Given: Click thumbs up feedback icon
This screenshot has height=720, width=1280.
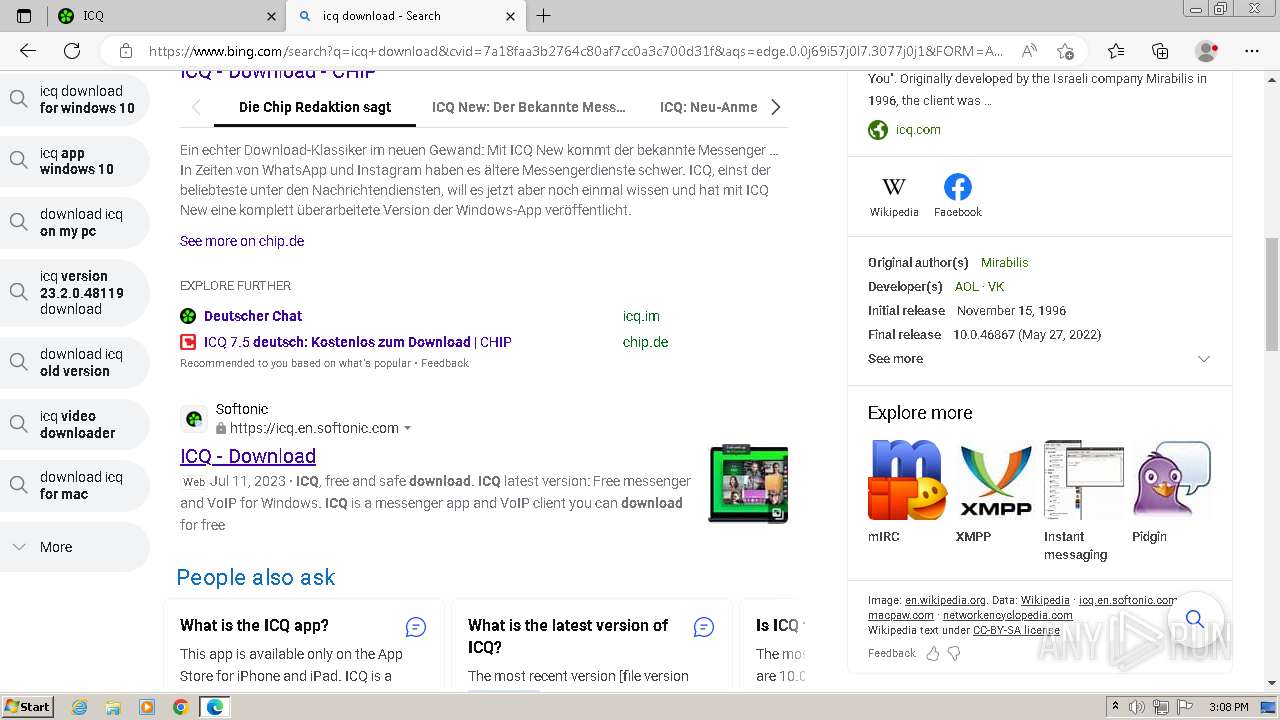Looking at the screenshot, I should click(x=933, y=653).
